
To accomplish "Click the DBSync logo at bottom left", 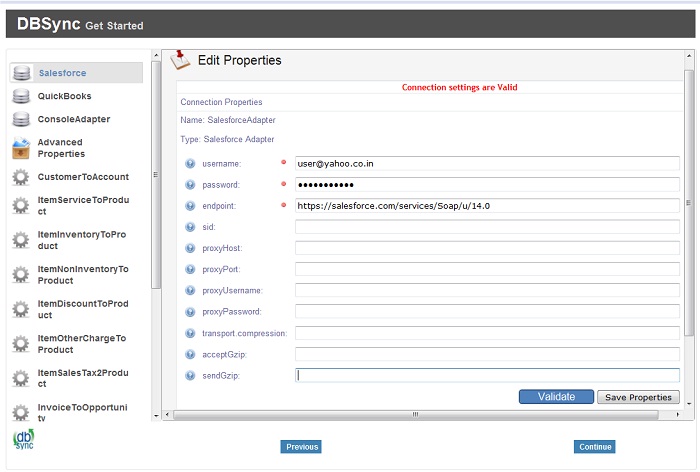I will point(23,440).
